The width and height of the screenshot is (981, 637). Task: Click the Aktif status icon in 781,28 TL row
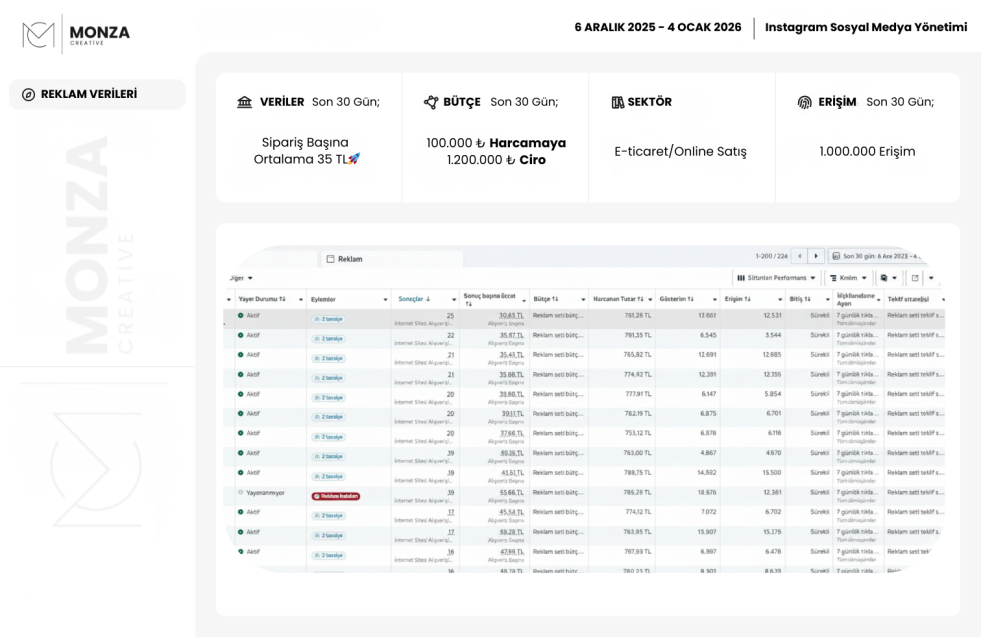tap(241, 316)
